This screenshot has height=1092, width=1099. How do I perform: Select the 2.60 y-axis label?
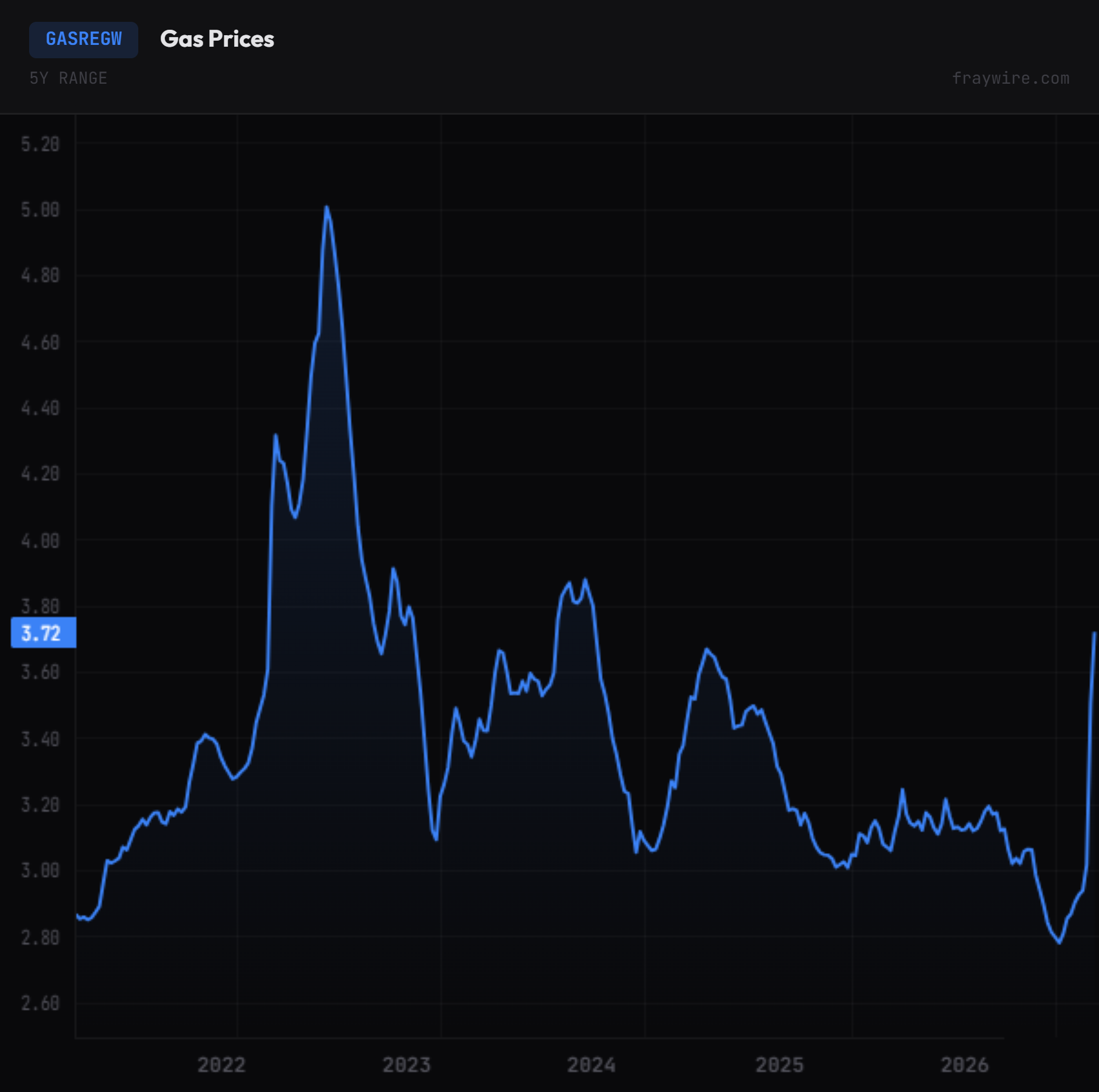pos(40,1003)
